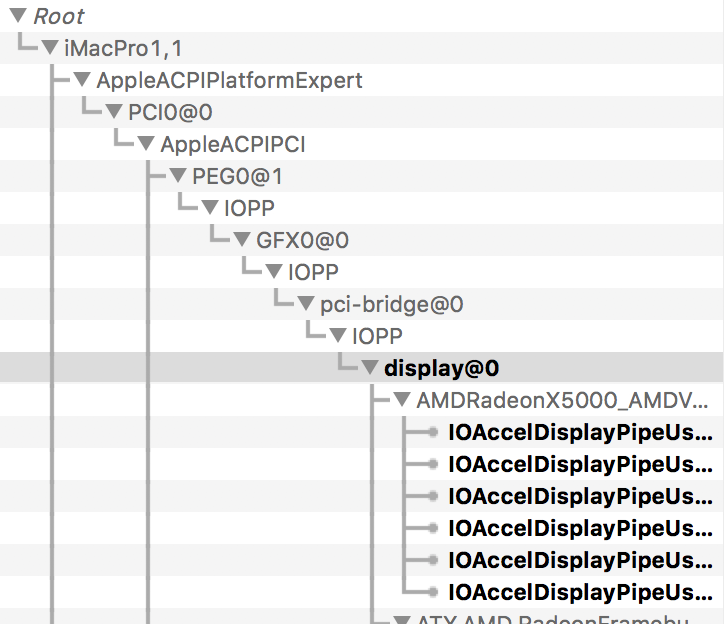Expand the partially visible ATY,AMD,RadeonFramebu... triangle
Screen dimensions: 724x624
(x=402, y=619)
